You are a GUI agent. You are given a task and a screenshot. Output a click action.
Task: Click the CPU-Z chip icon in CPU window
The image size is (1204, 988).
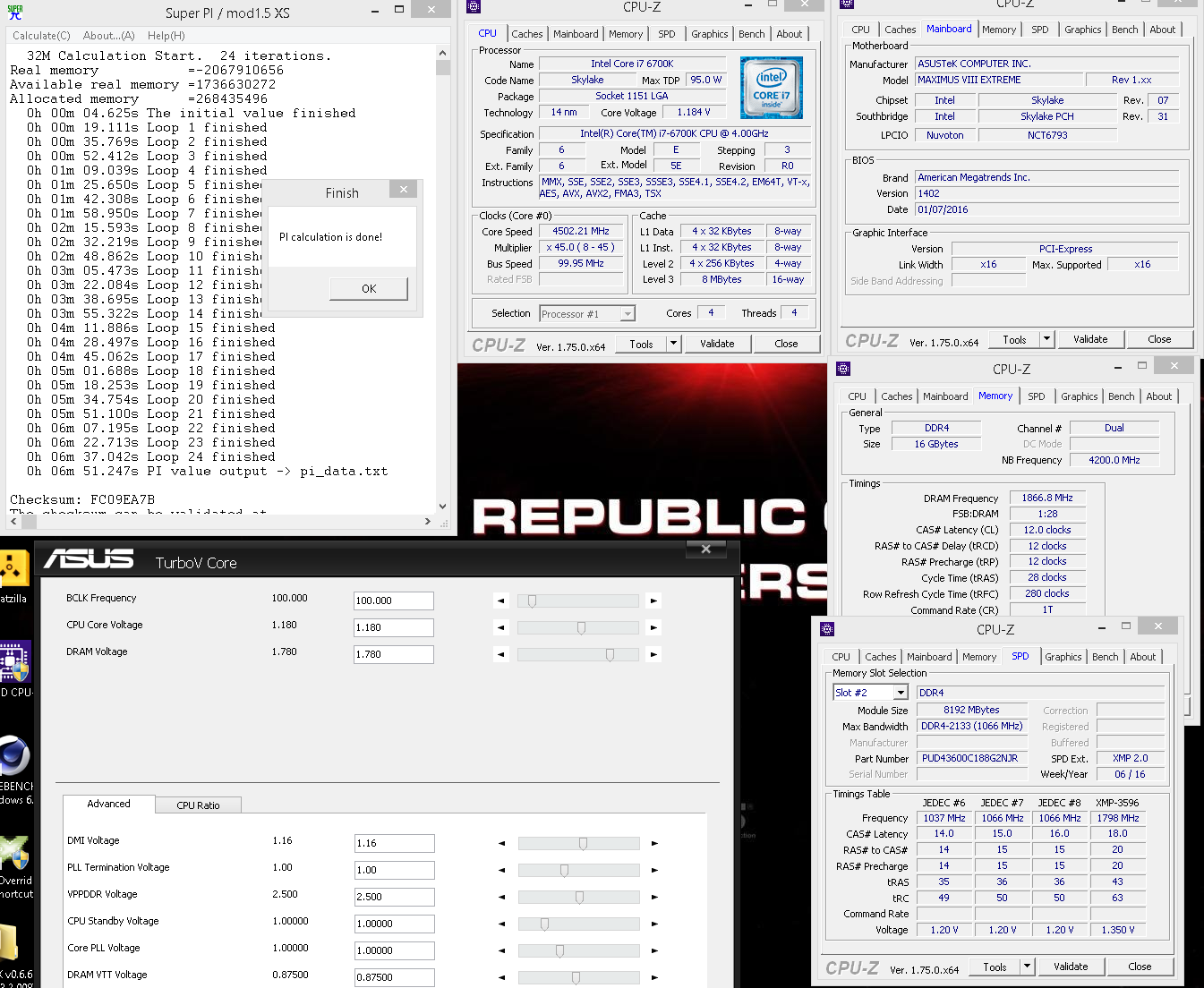tap(474, 6)
